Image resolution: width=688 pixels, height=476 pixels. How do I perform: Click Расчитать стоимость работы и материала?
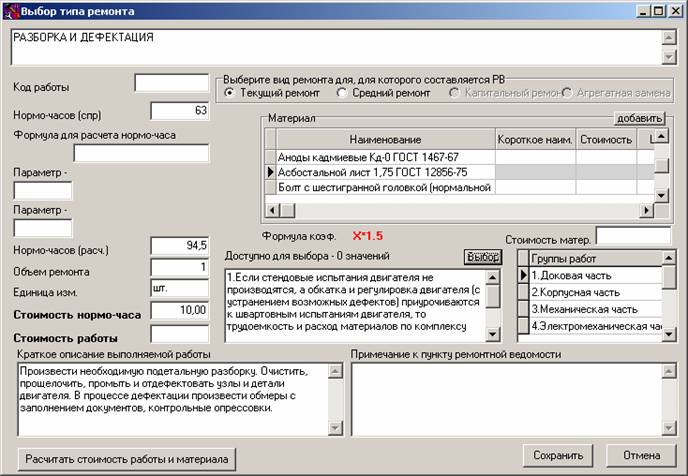(127, 459)
